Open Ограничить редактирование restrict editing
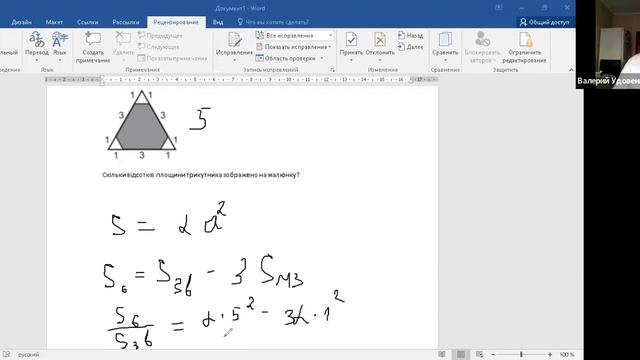This screenshot has height=360, width=640. (x=524, y=47)
